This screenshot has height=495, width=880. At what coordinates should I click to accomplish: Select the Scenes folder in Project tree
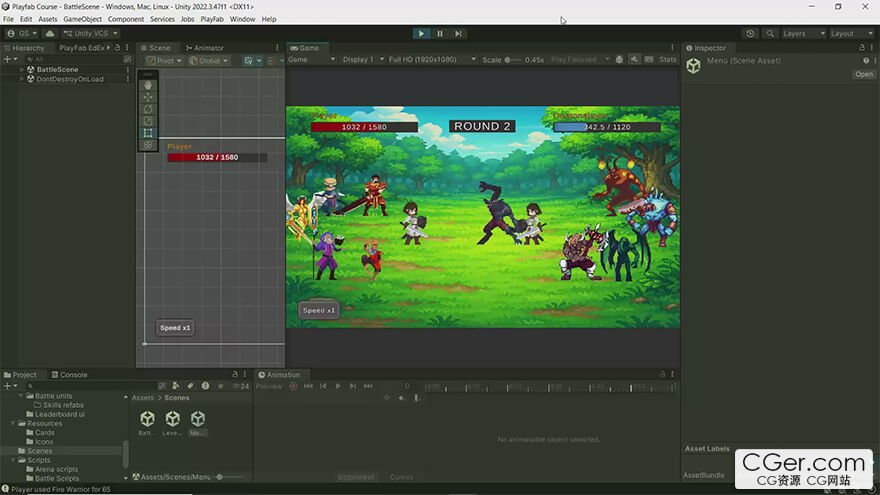point(62,451)
